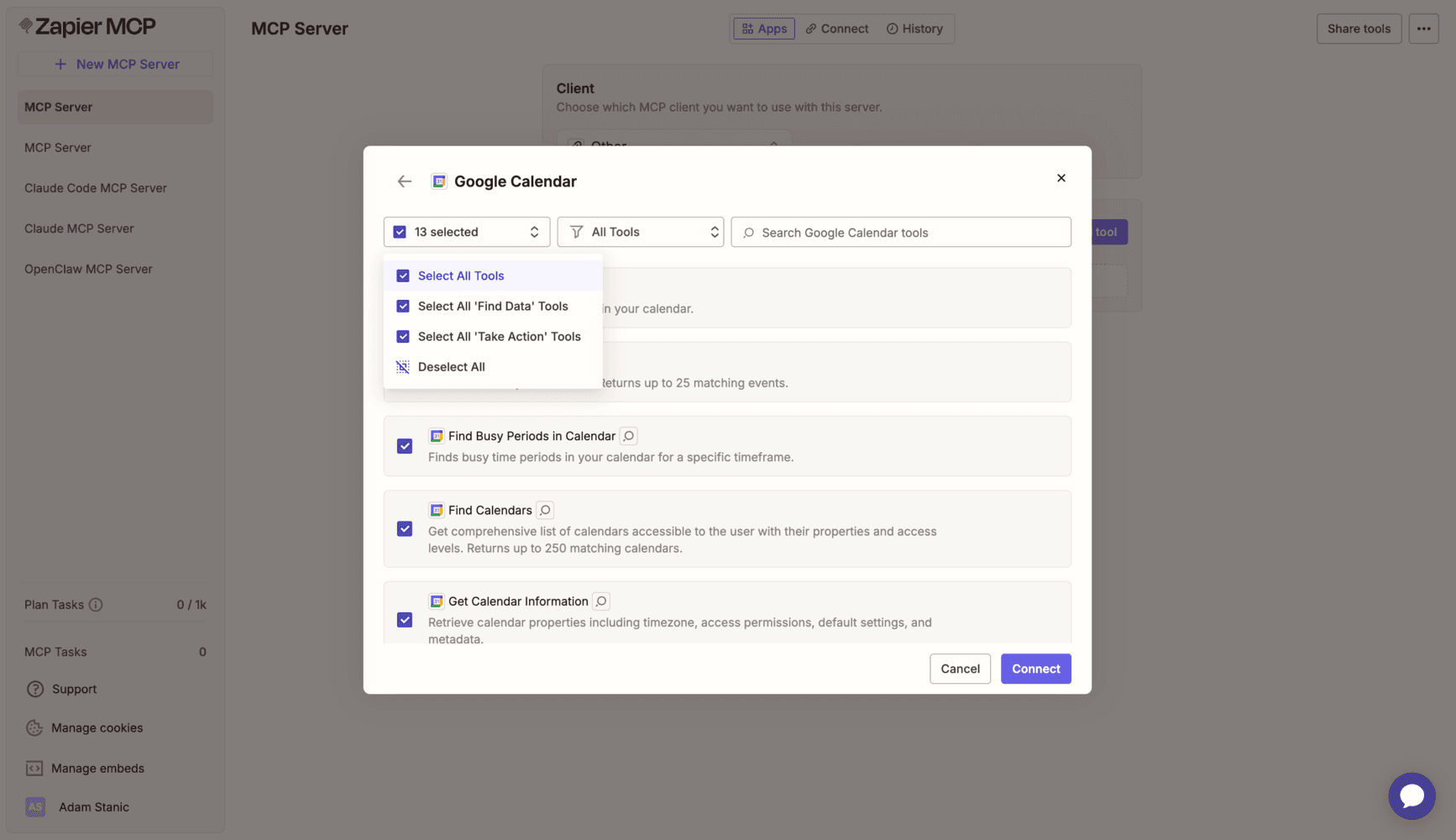
Task: Open the chat support bubble
Action: click(x=1411, y=795)
